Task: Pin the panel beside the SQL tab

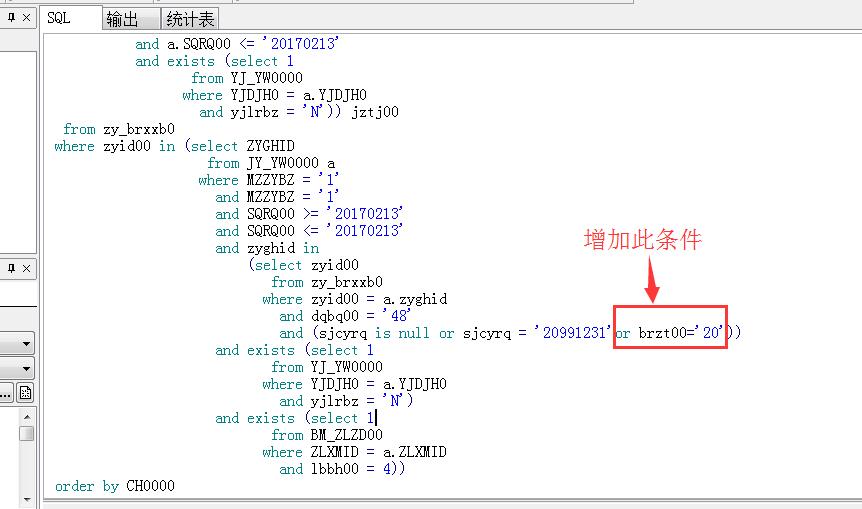Action: (11, 18)
